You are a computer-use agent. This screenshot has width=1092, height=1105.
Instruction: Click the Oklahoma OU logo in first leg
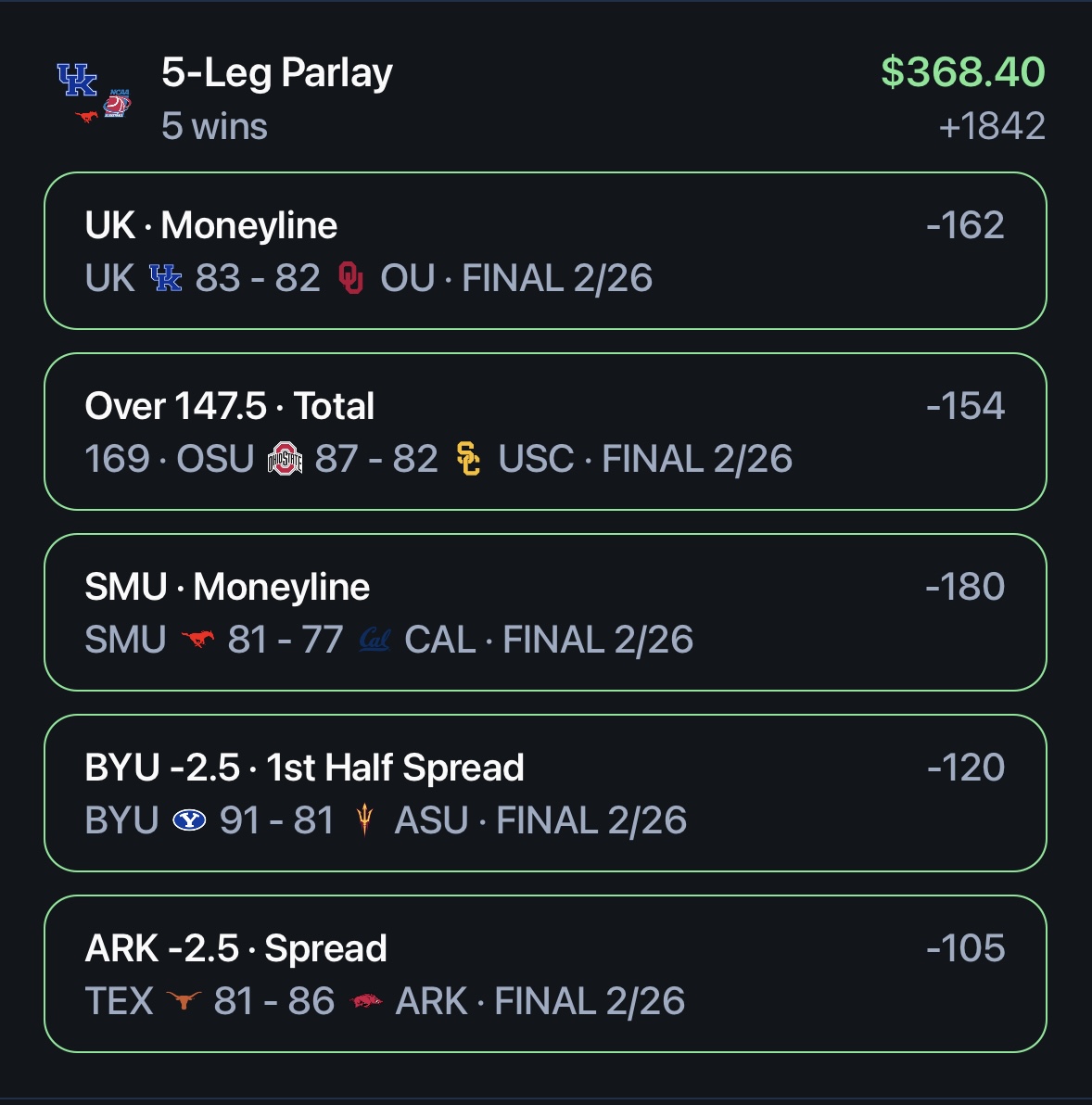click(x=350, y=278)
